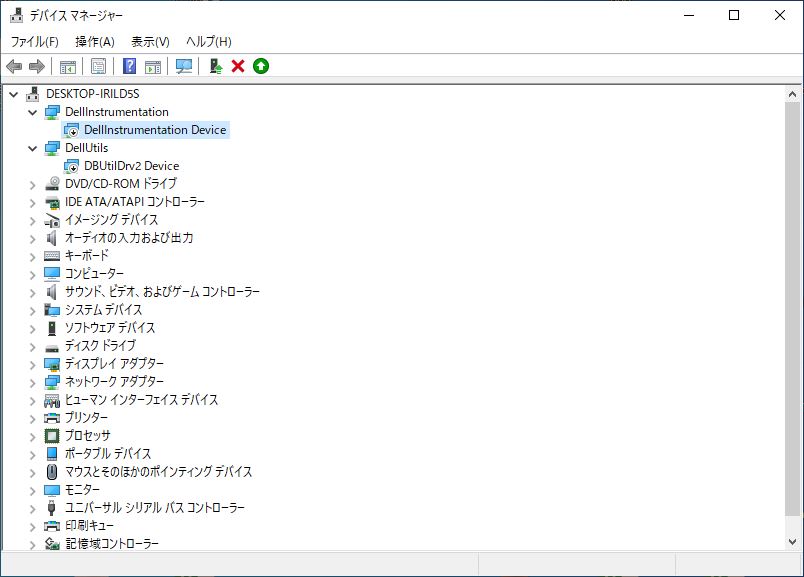
Task: Select the プロセッサ category
Action: pyautogui.click(x=89, y=435)
